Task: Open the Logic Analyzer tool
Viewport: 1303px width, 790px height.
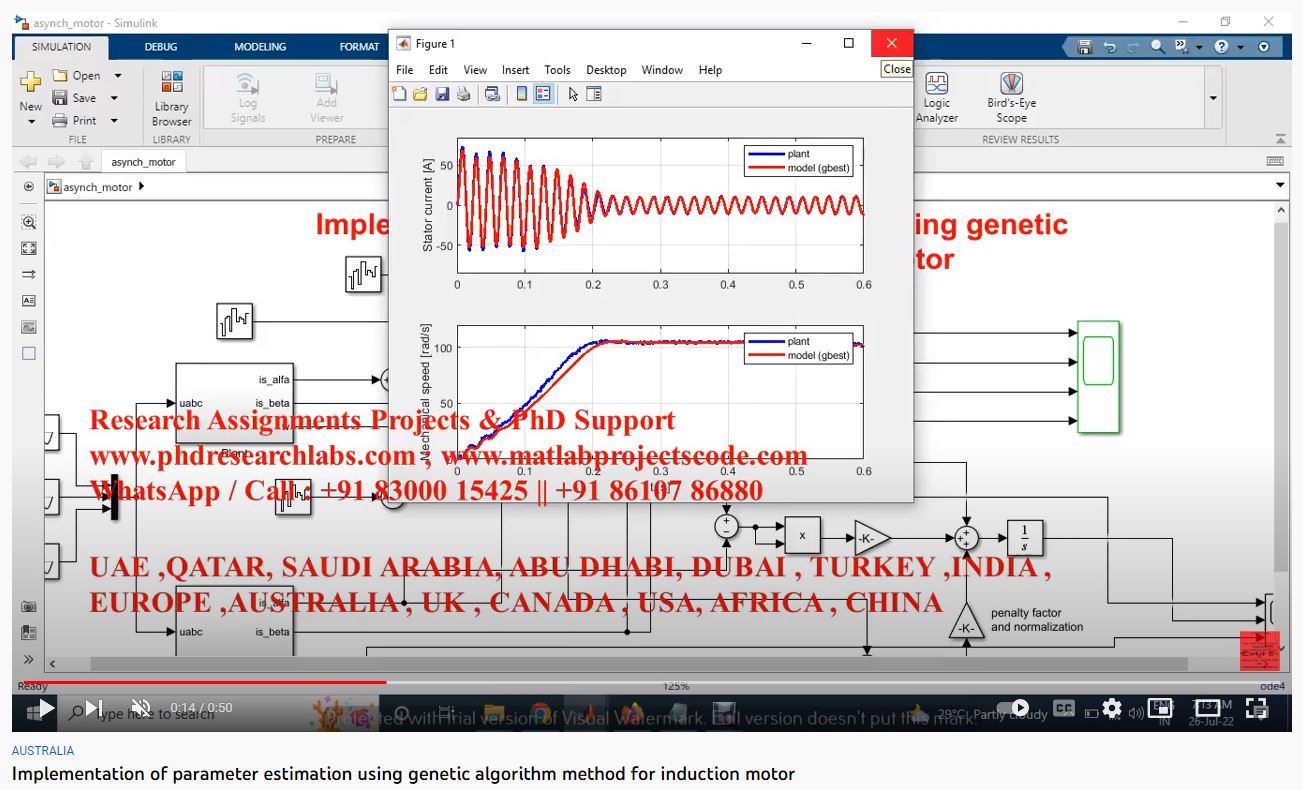Action: [x=937, y=98]
